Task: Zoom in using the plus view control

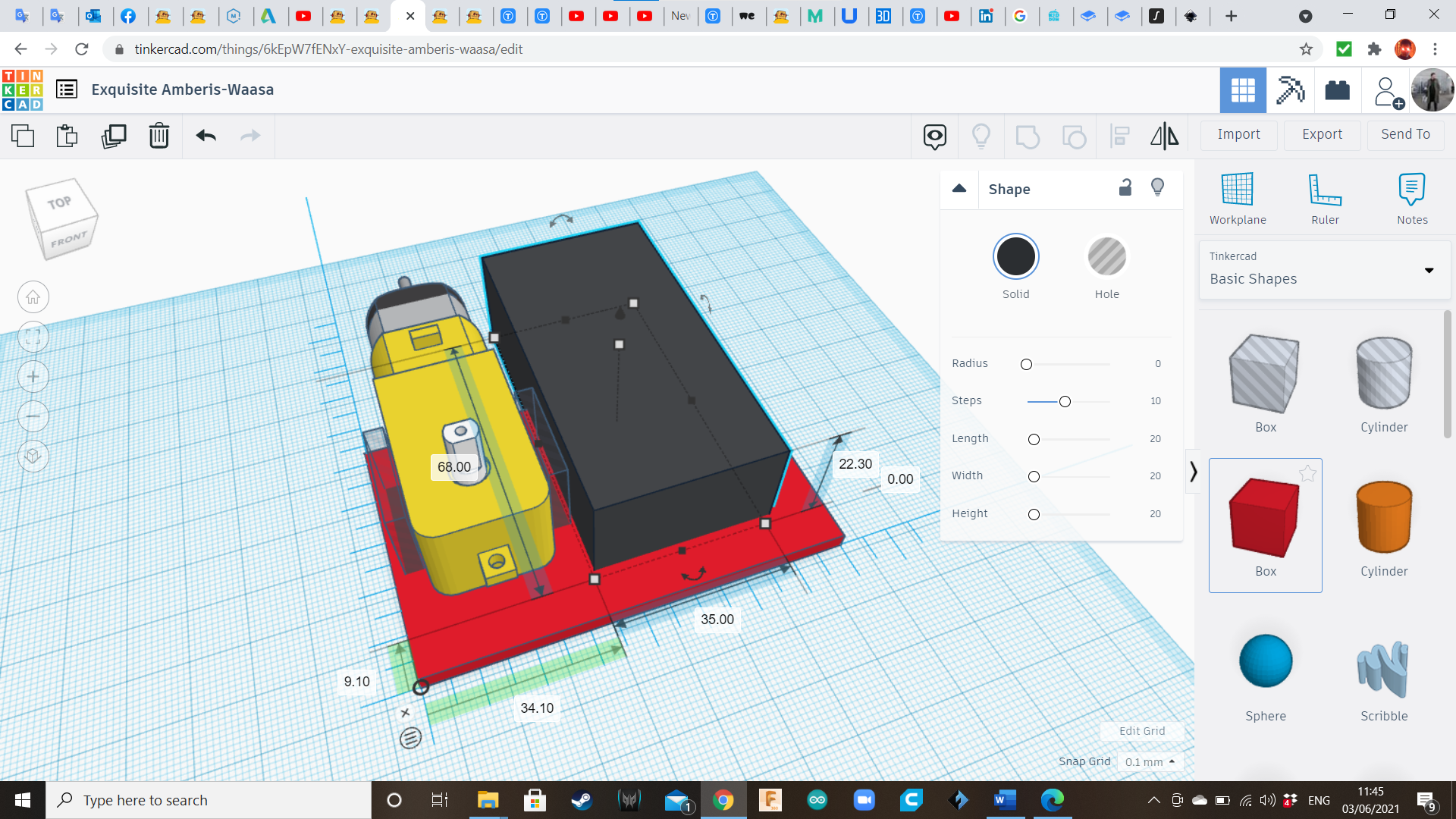Action: (x=33, y=376)
